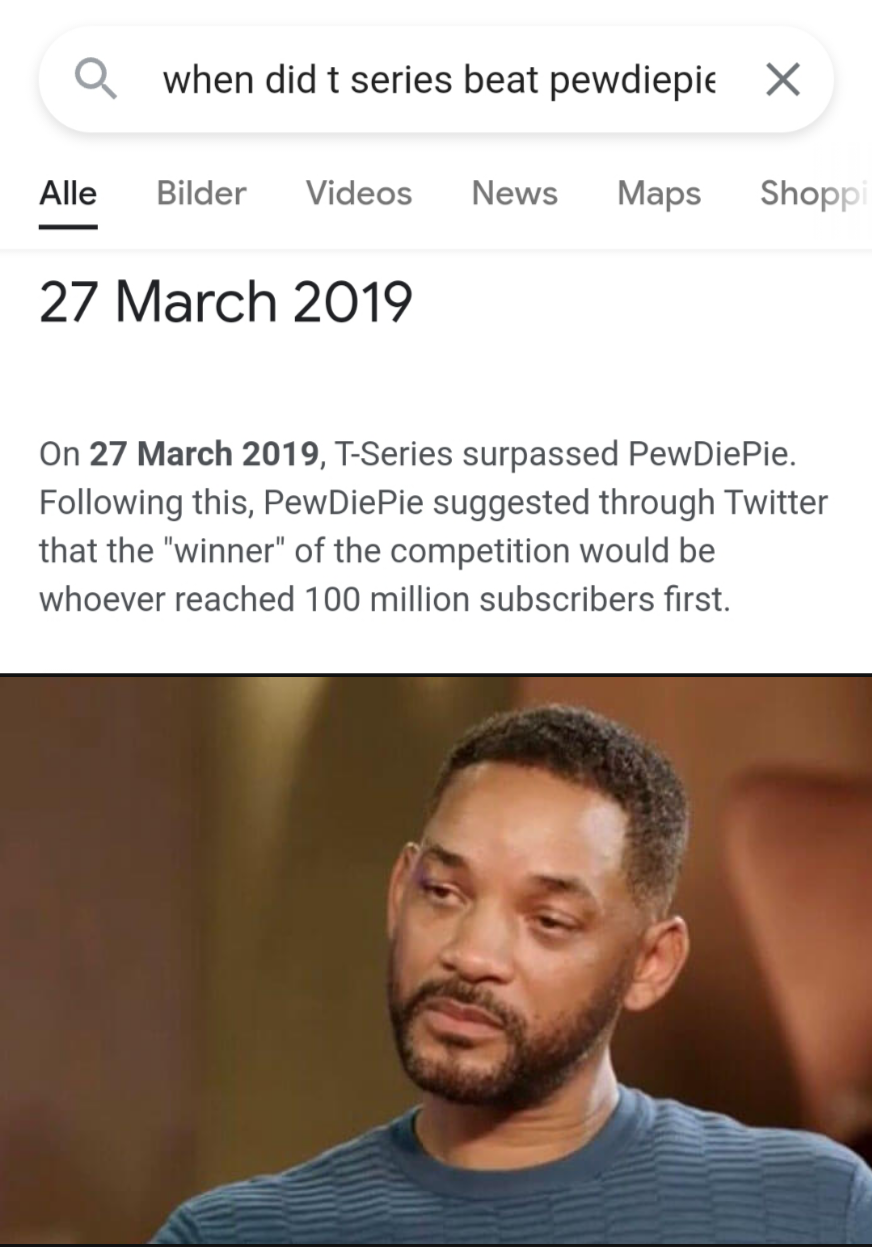The image size is (872, 1247).
Task: Click the active underline beneath Alle
Action: coord(68,227)
